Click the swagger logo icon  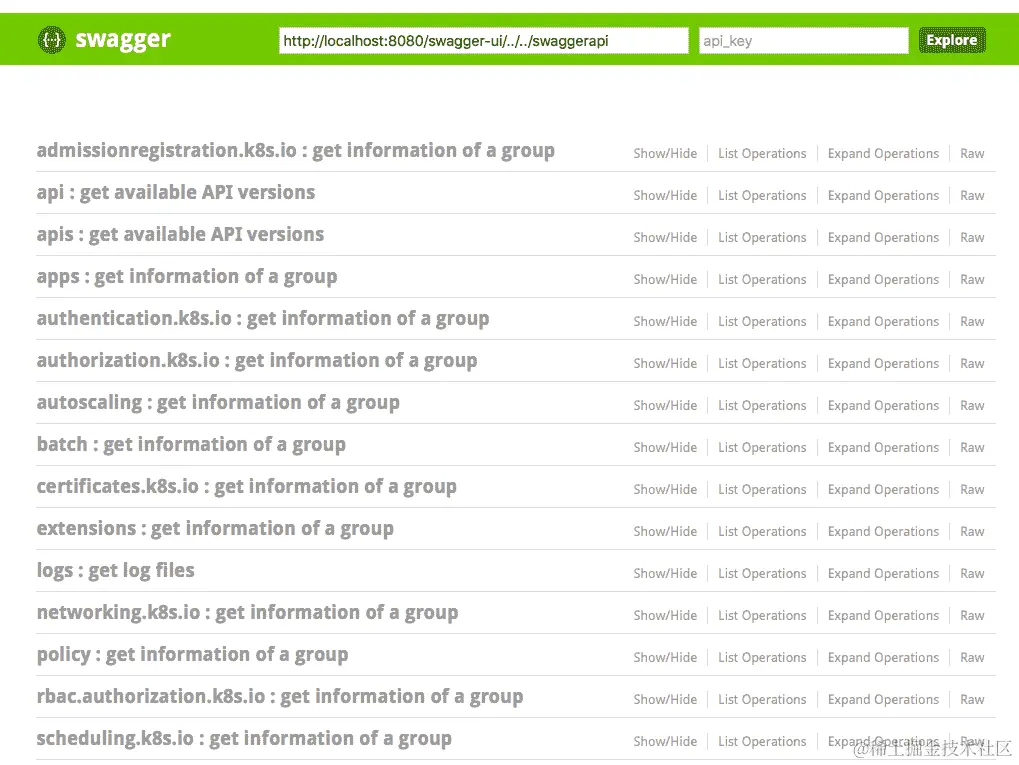point(51,40)
